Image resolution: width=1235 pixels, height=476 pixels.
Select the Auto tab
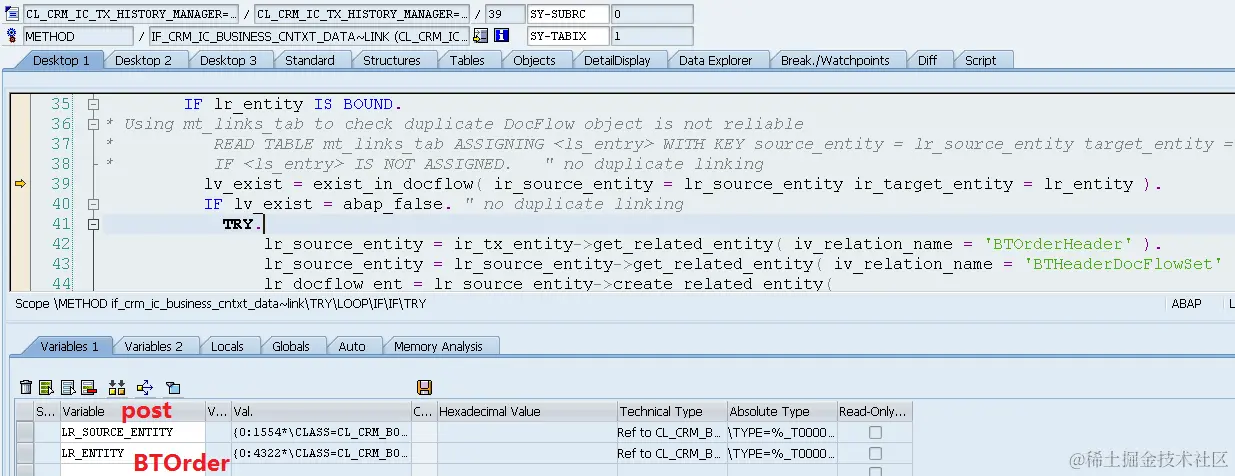pyautogui.click(x=352, y=346)
